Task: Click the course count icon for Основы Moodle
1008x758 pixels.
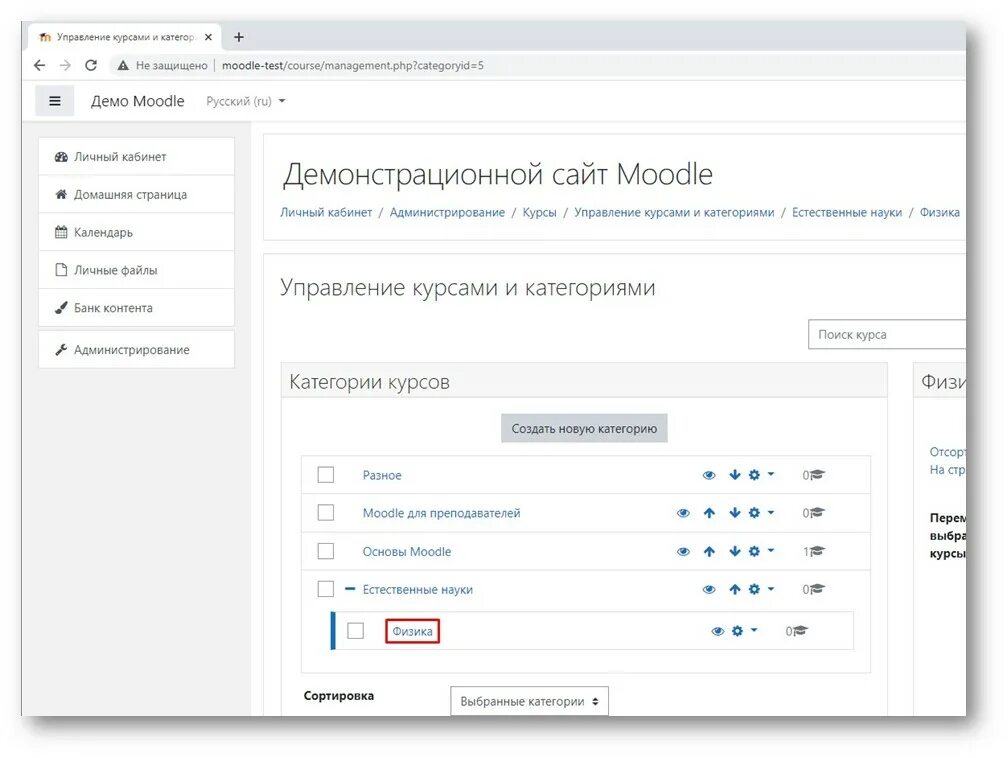Action: tap(817, 552)
